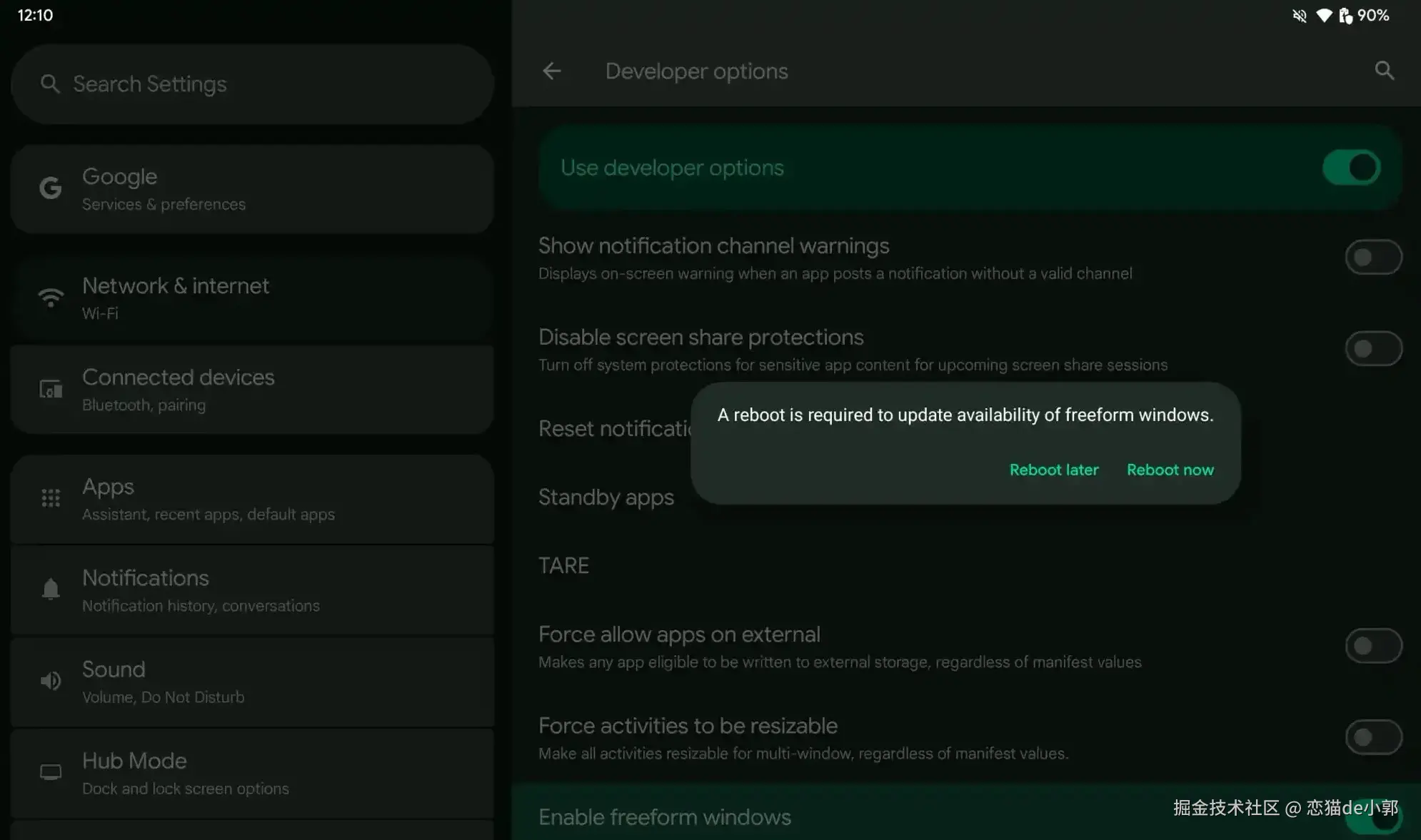Click the Apps grid icon
The height and width of the screenshot is (840, 1421).
[51, 498]
